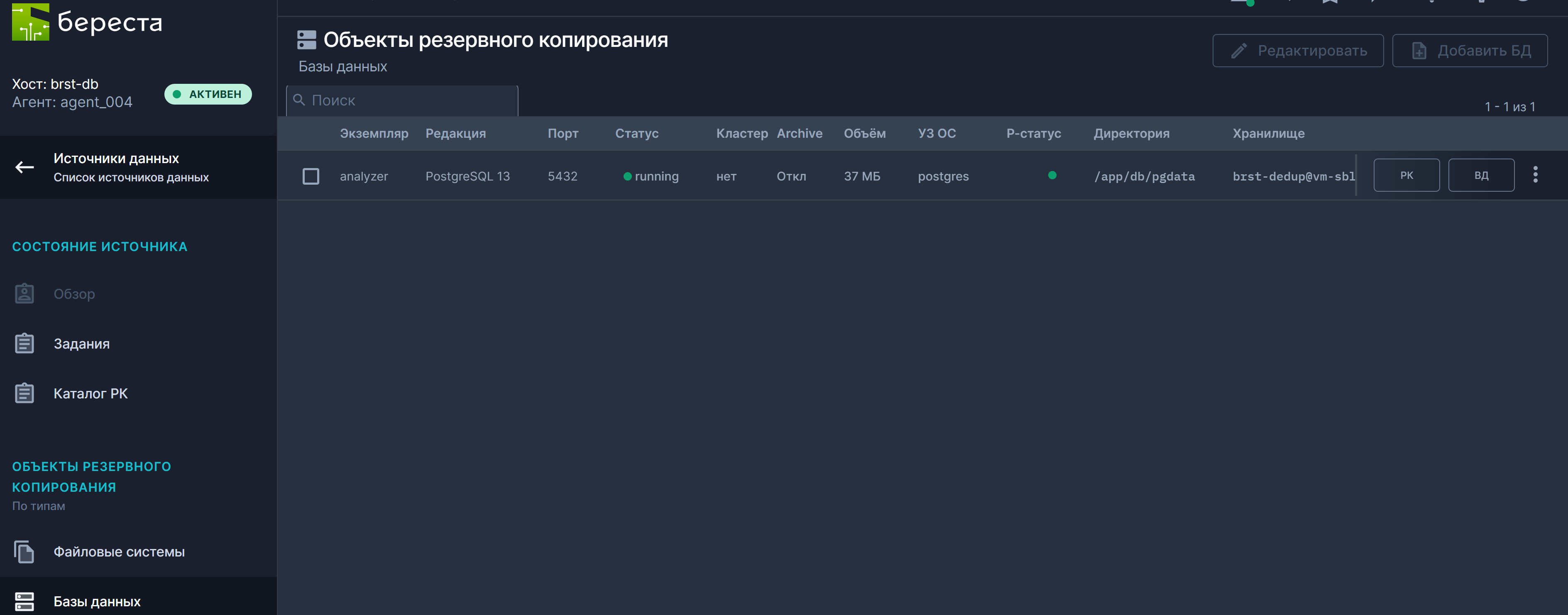Open the three-dot actions menu for analyzer
Screen dimensions: 1568x615
(x=1536, y=175)
